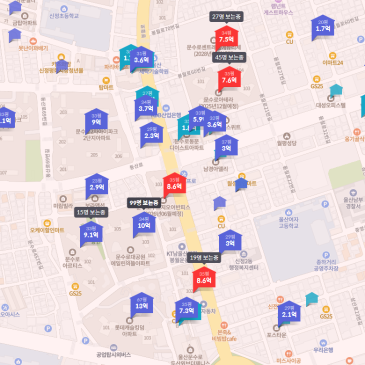Screen dimensions: 365x365
Task: Select the red 7.5억 house marker
Action: (226, 37)
